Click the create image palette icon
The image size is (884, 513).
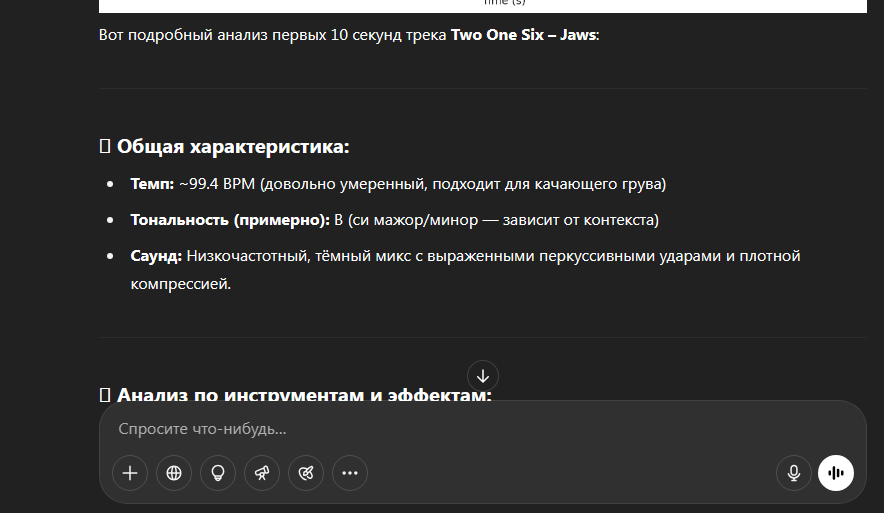(306, 473)
